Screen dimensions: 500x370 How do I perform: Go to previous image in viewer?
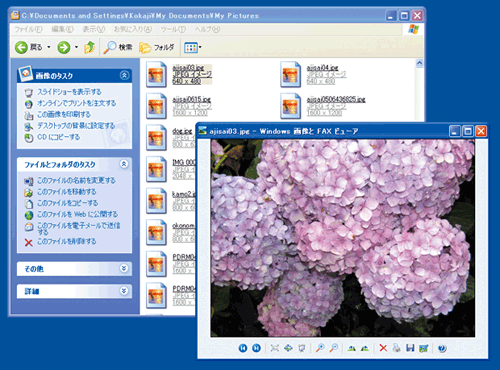pos(243,348)
